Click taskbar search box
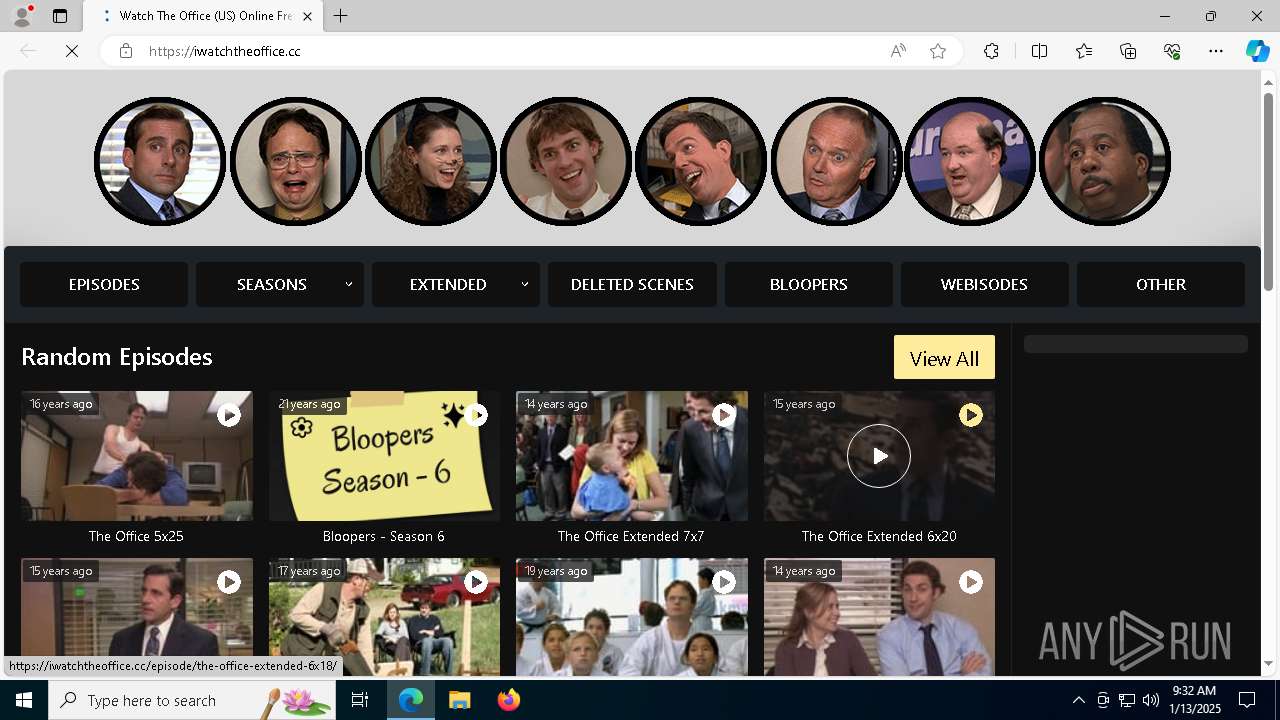 pos(193,700)
